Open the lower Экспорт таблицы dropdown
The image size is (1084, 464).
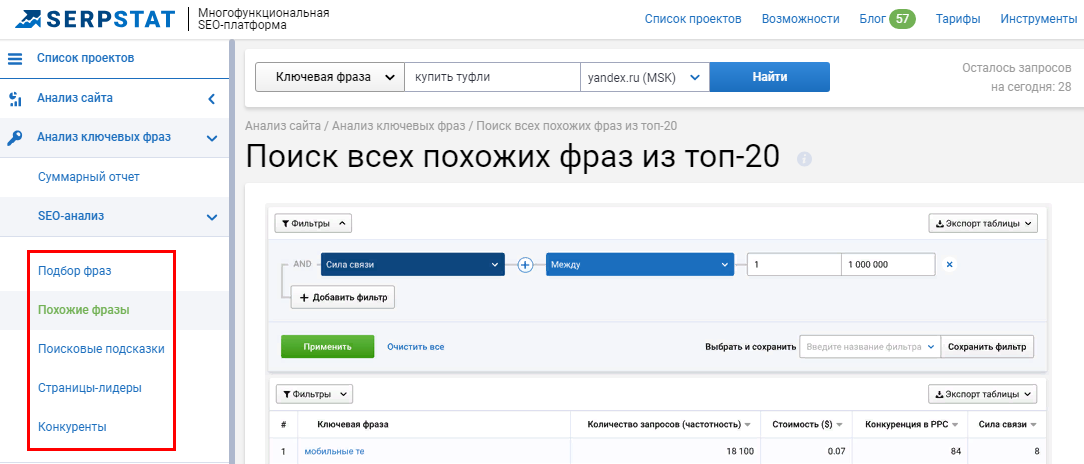[982, 394]
